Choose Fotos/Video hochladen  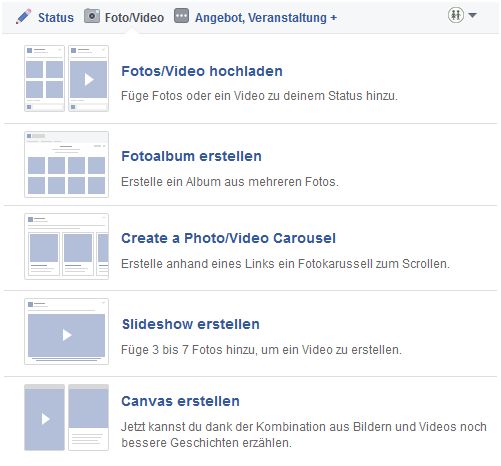click(x=202, y=71)
